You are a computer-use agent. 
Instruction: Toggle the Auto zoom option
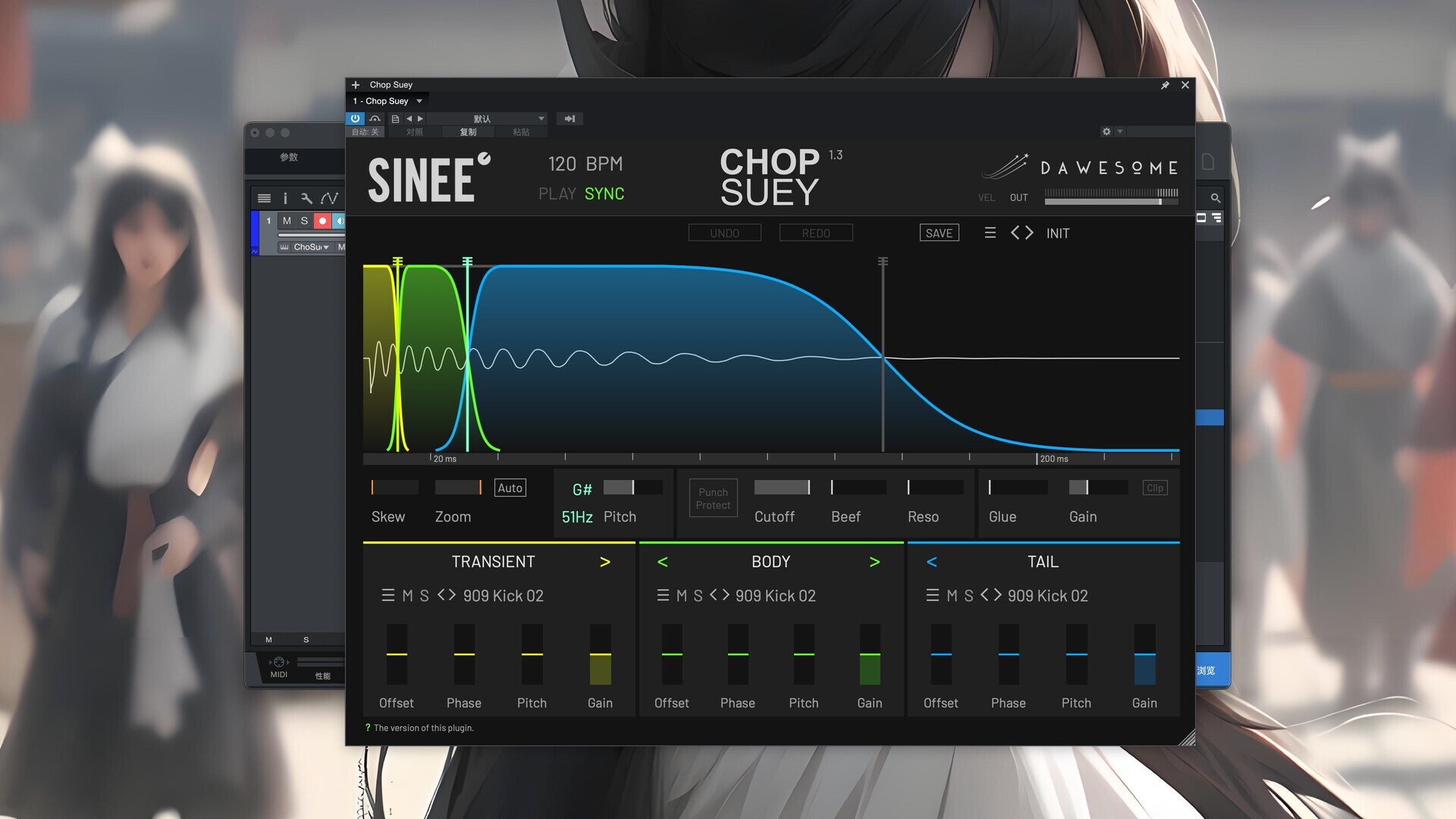(x=510, y=488)
